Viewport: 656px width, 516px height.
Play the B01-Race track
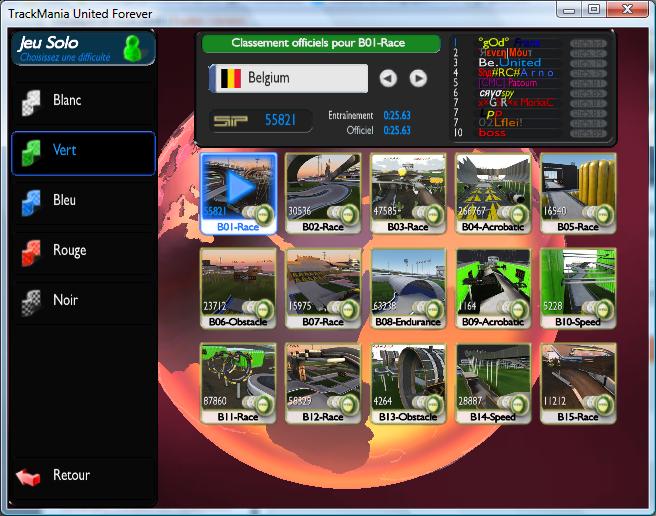click(238, 188)
